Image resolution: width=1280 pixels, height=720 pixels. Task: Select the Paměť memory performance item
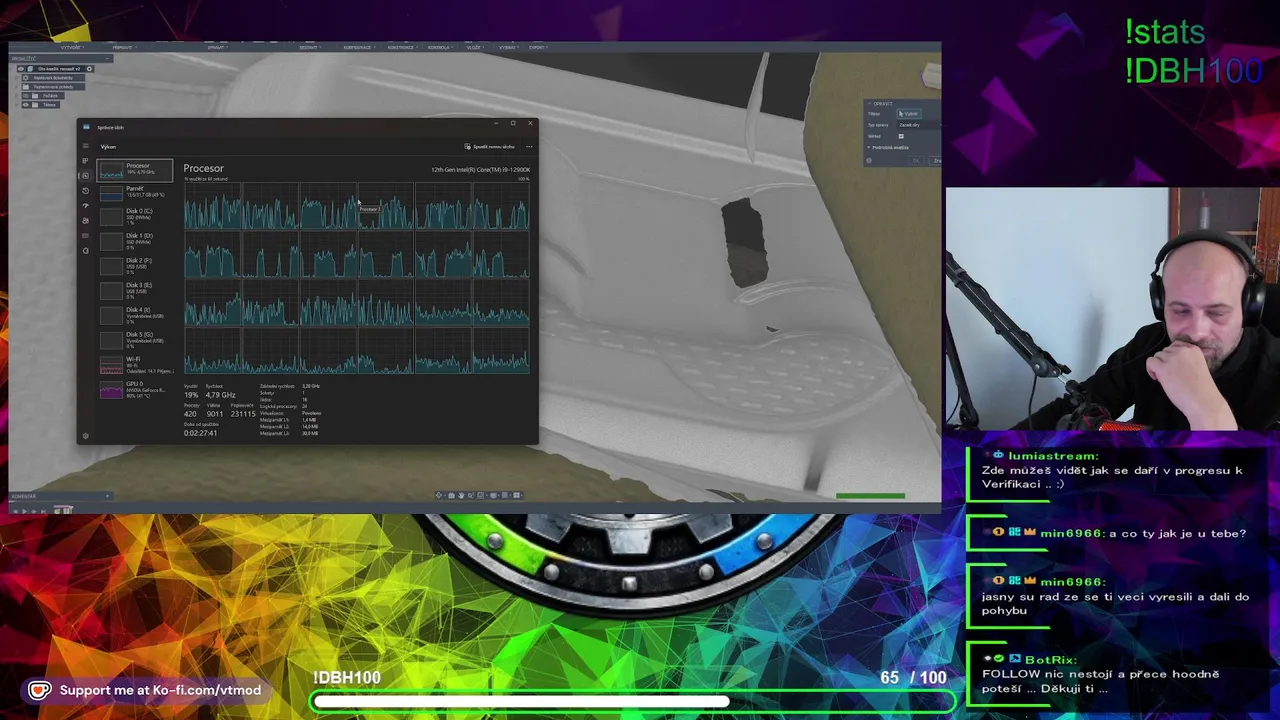click(135, 192)
